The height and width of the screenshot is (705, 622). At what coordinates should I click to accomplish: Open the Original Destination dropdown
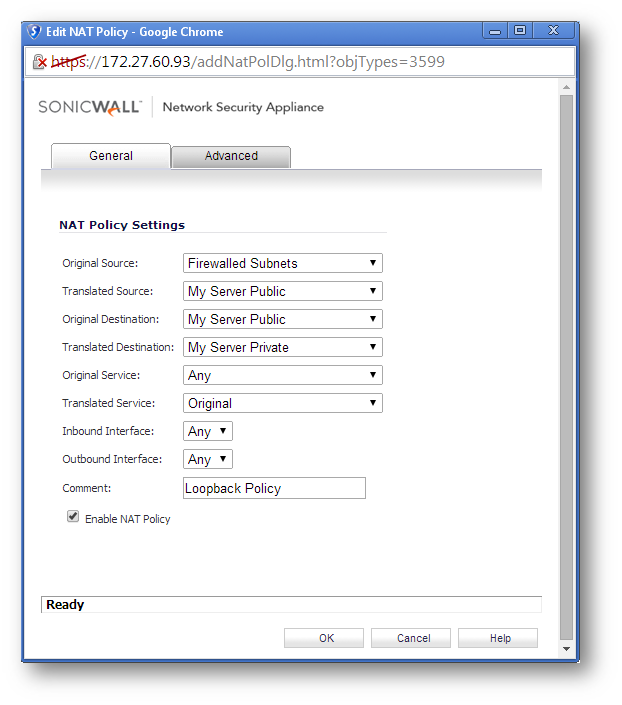click(283, 320)
